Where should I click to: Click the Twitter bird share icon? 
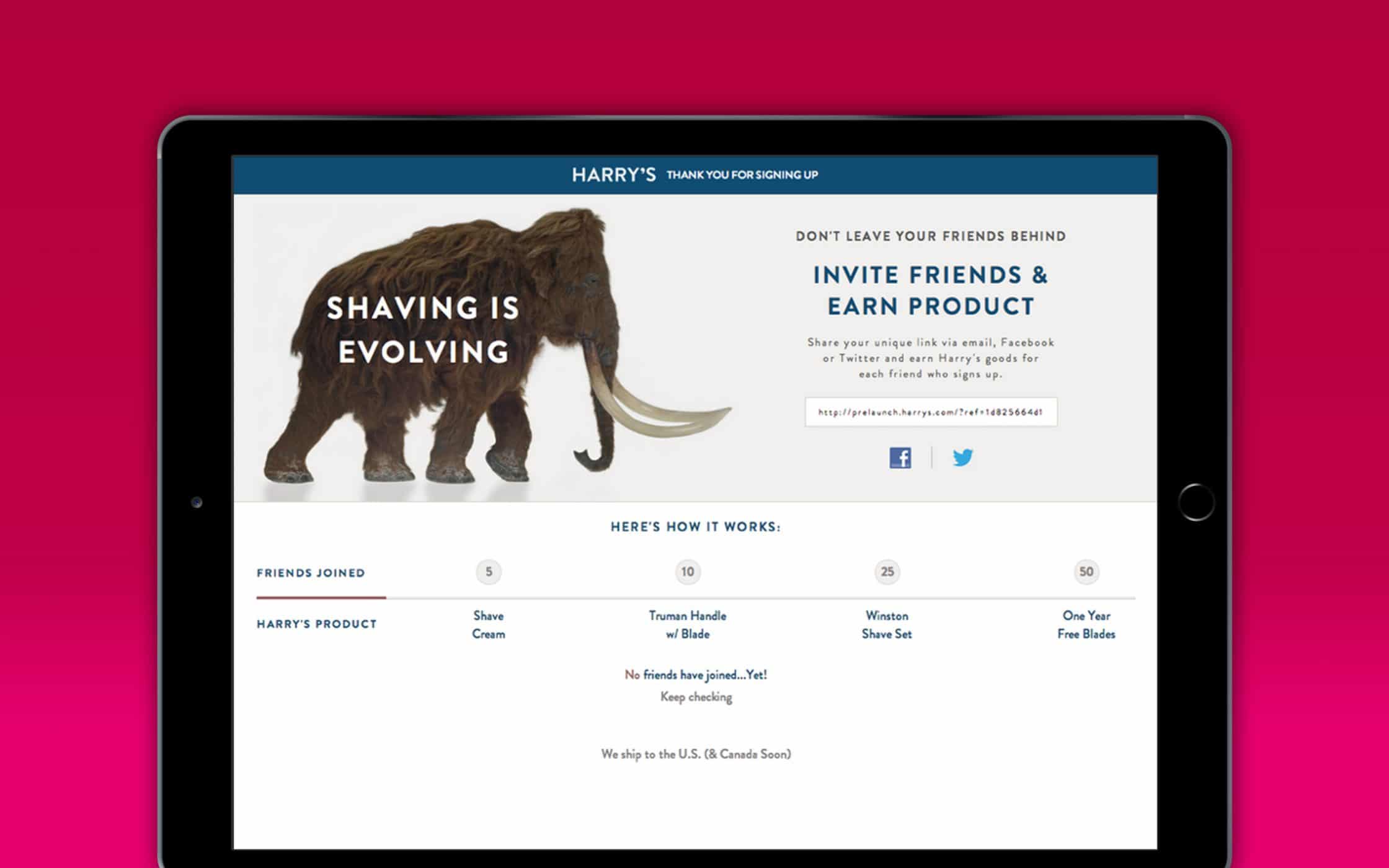point(962,458)
